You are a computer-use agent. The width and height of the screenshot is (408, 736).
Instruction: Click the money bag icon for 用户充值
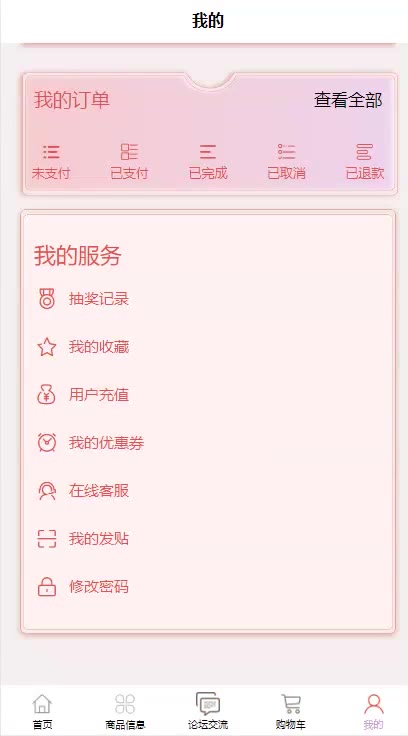pyautogui.click(x=46, y=395)
